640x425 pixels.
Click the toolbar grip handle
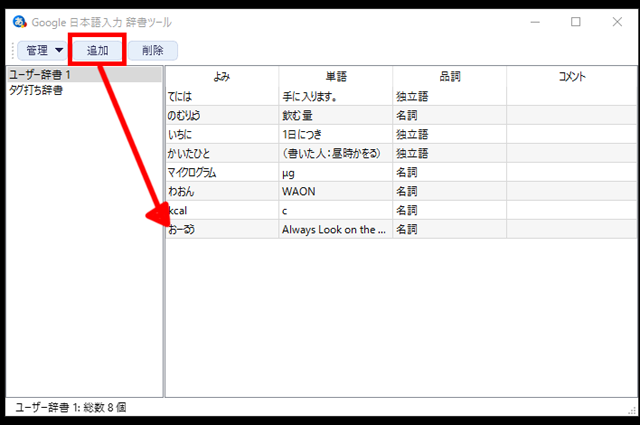point(13,51)
